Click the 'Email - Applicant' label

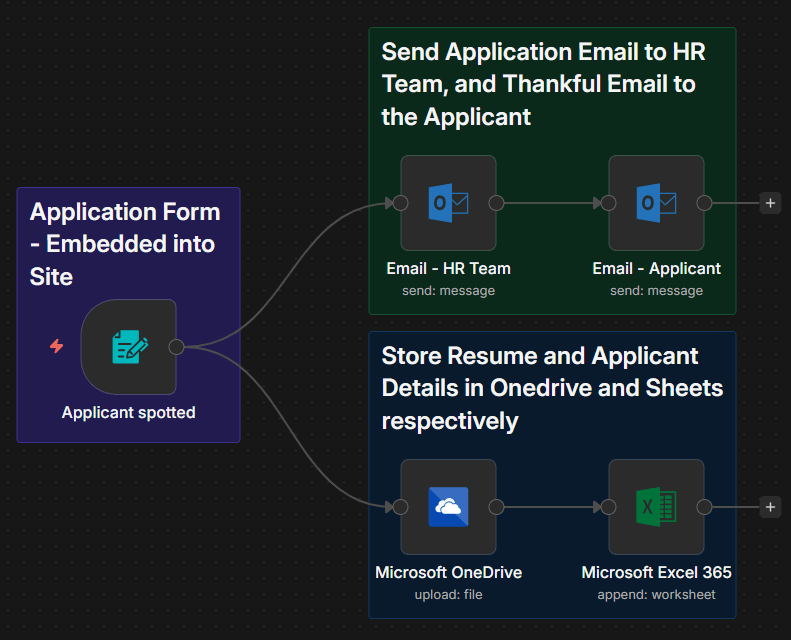pyautogui.click(x=656, y=268)
